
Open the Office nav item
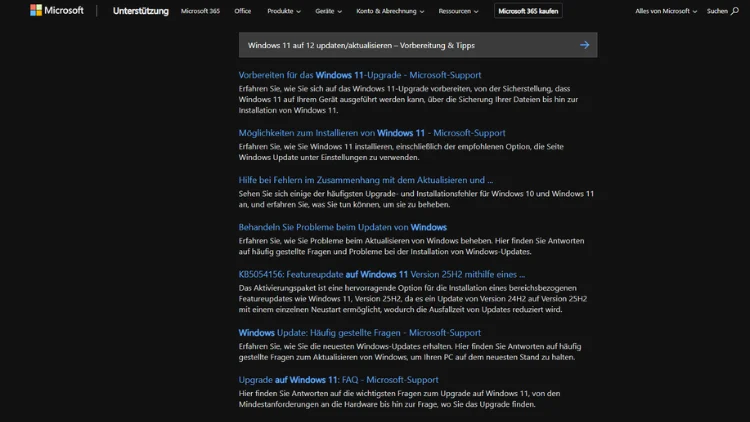click(x=243, y=11)
